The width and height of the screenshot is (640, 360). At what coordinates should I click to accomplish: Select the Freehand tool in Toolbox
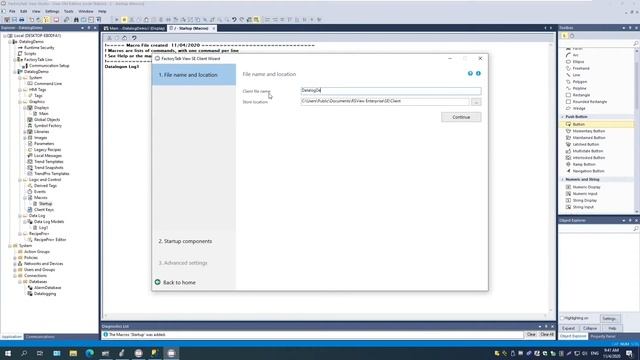[581, 68]
